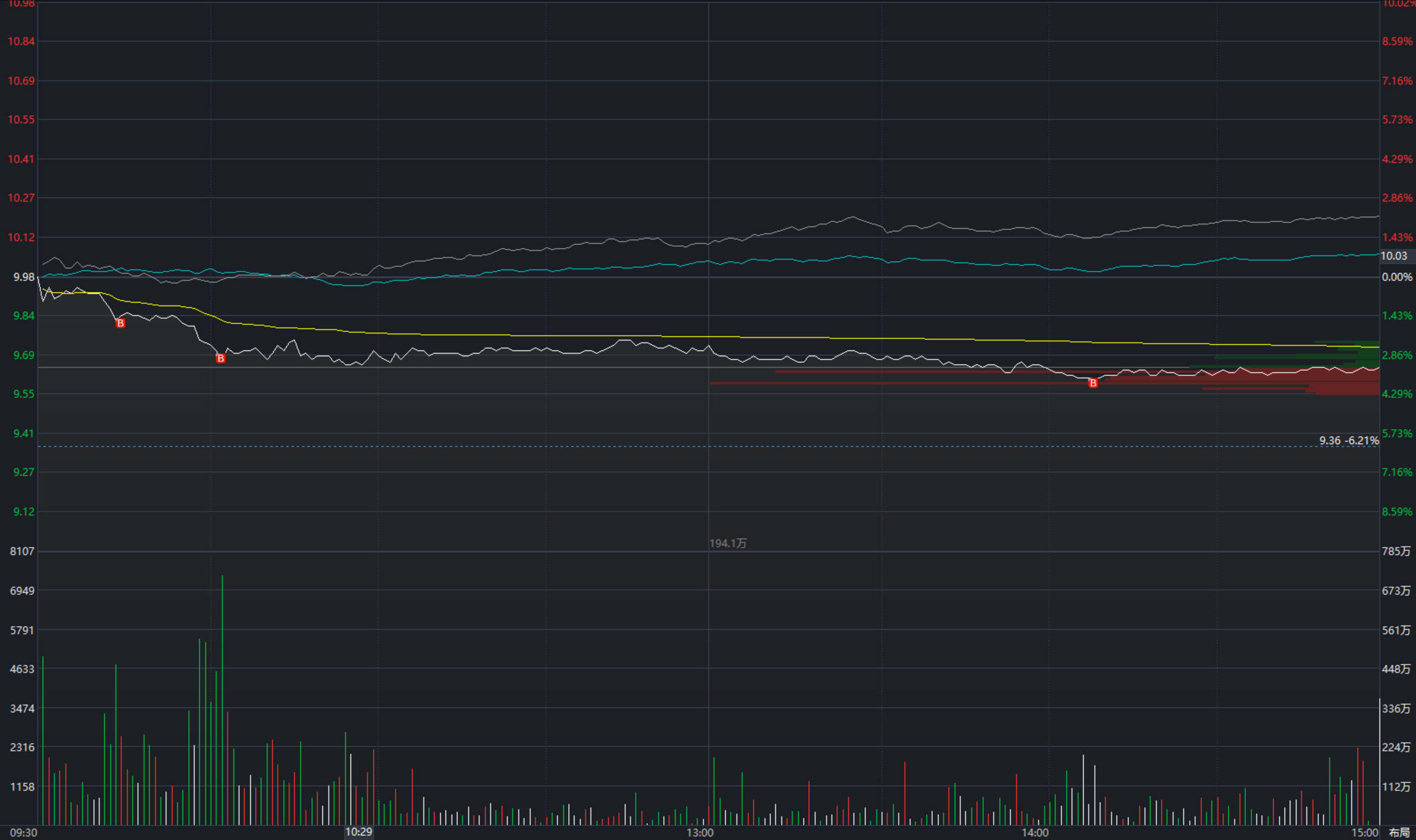Click the 15:00 time axis label
Screen dimensions: 1416x840
click(x=1365, y=832)
